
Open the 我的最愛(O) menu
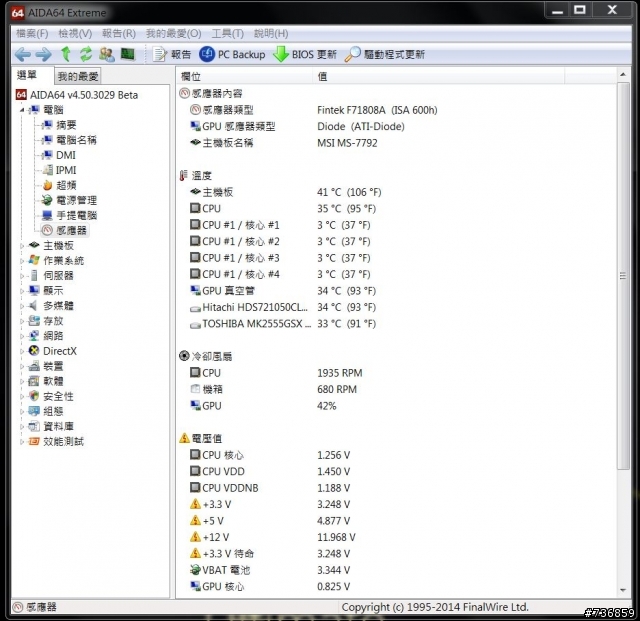(173, 33)
